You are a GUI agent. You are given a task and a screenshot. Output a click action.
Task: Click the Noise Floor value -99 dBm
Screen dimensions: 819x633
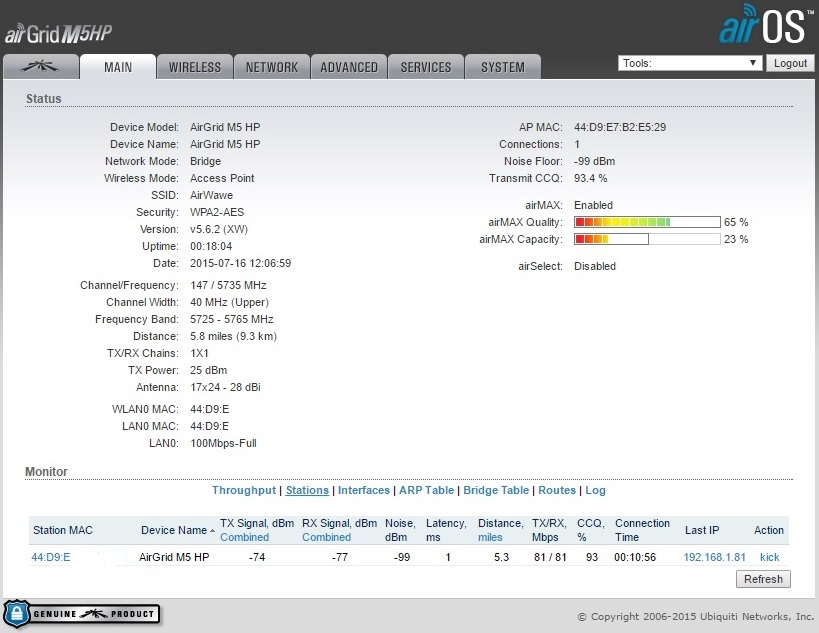pos(594,161)
